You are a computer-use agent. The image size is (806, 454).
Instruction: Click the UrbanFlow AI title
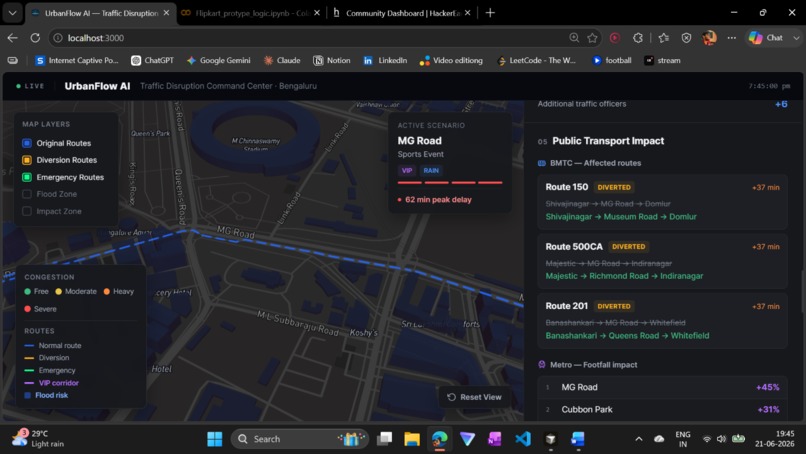[97, 86]
